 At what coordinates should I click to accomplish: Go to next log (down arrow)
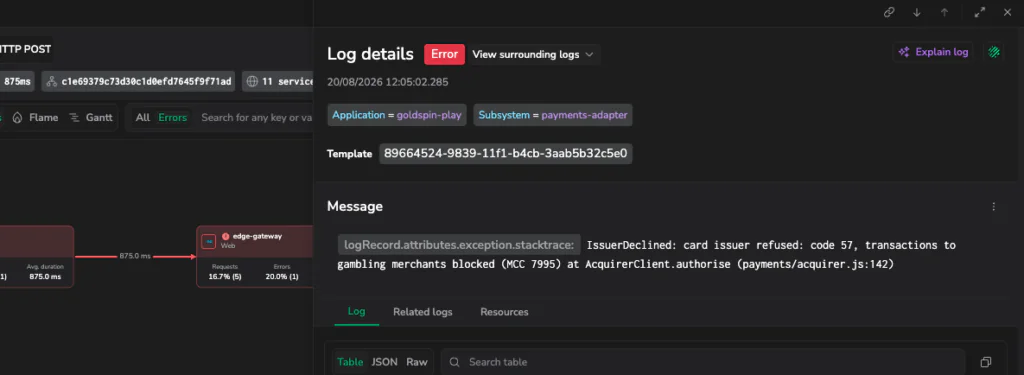coord(916,12)
